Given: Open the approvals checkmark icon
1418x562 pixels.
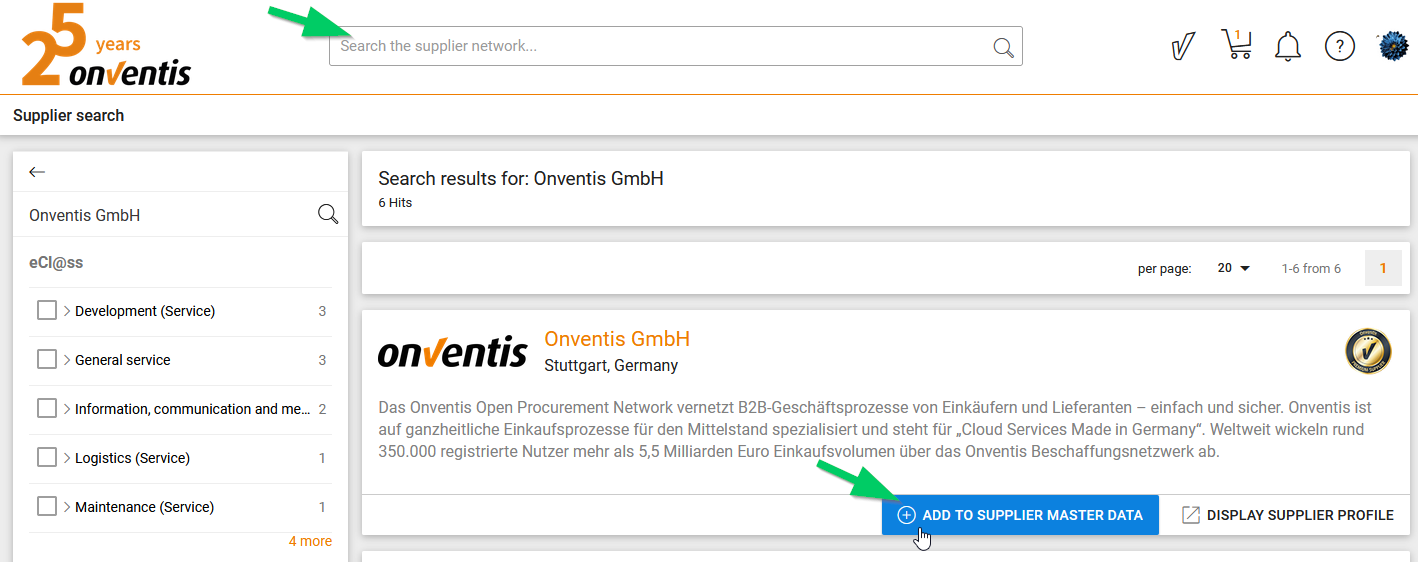Looking at the screenshot, I should 1183,46.
